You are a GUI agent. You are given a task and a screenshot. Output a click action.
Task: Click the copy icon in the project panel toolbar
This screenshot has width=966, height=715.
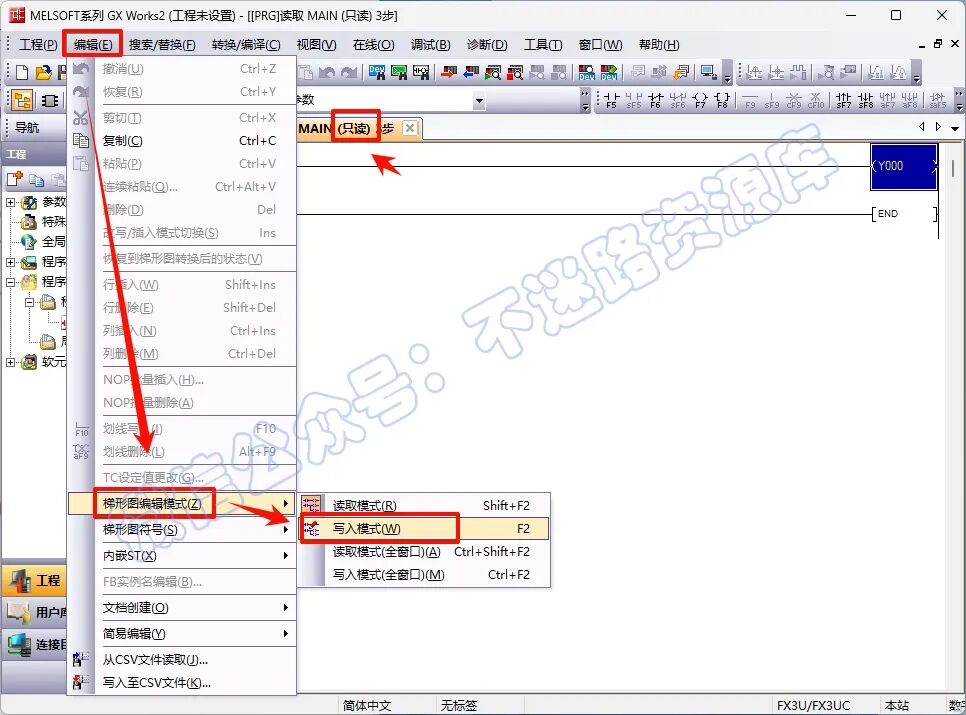click(36, 180)
